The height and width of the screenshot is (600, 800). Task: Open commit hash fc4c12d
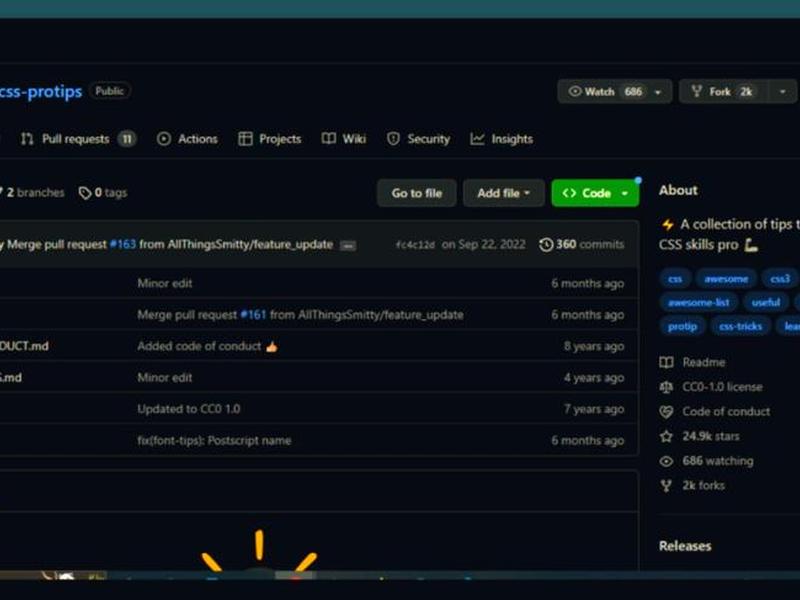pos(415,245)
